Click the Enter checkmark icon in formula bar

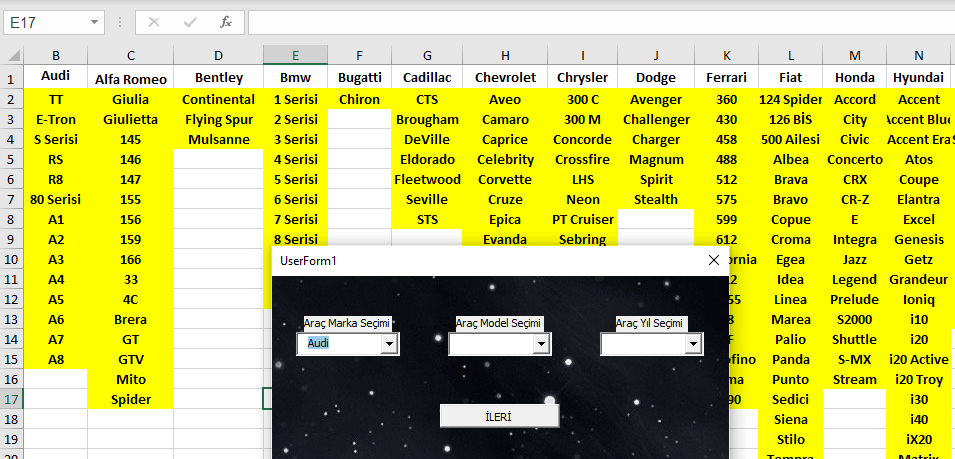(x=190, y=23)
